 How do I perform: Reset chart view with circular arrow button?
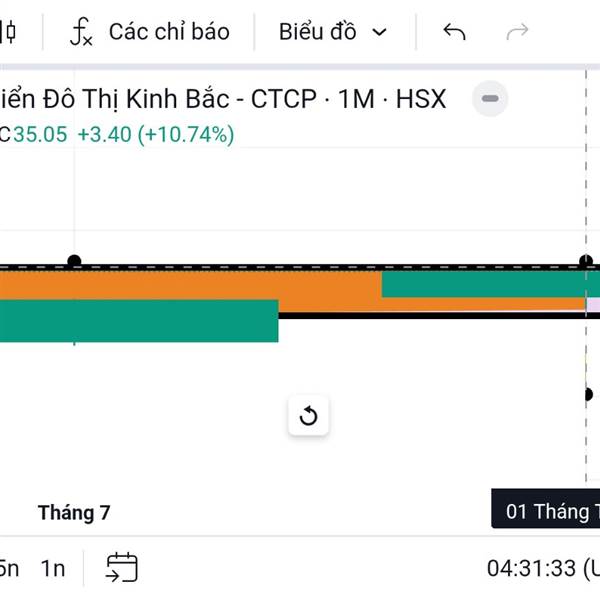[x=308, y=416]
